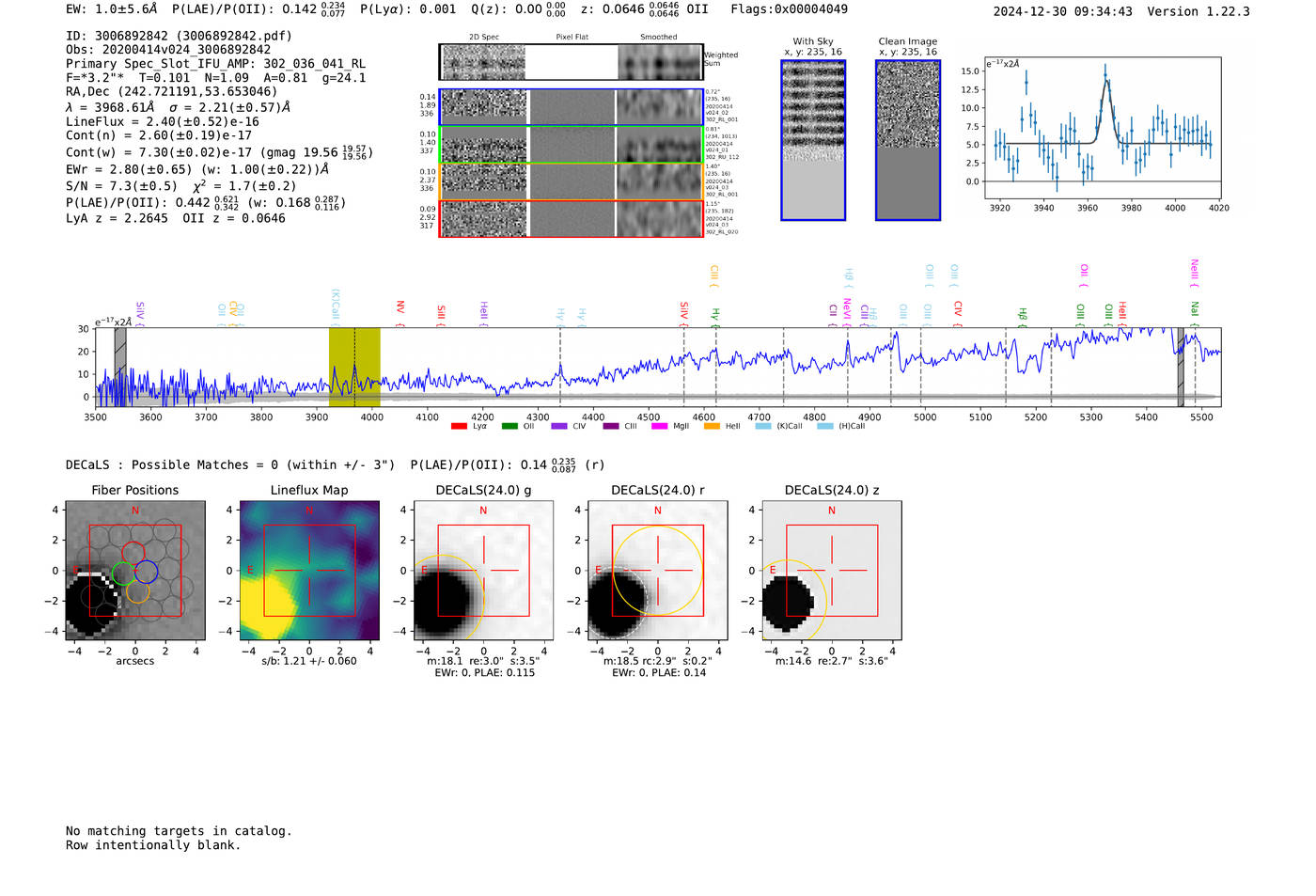Image resolution: width=1316 pixels, height=896 pixels.
Task: Open the DECaLS(24.0) g image
Action: (483, 570)
